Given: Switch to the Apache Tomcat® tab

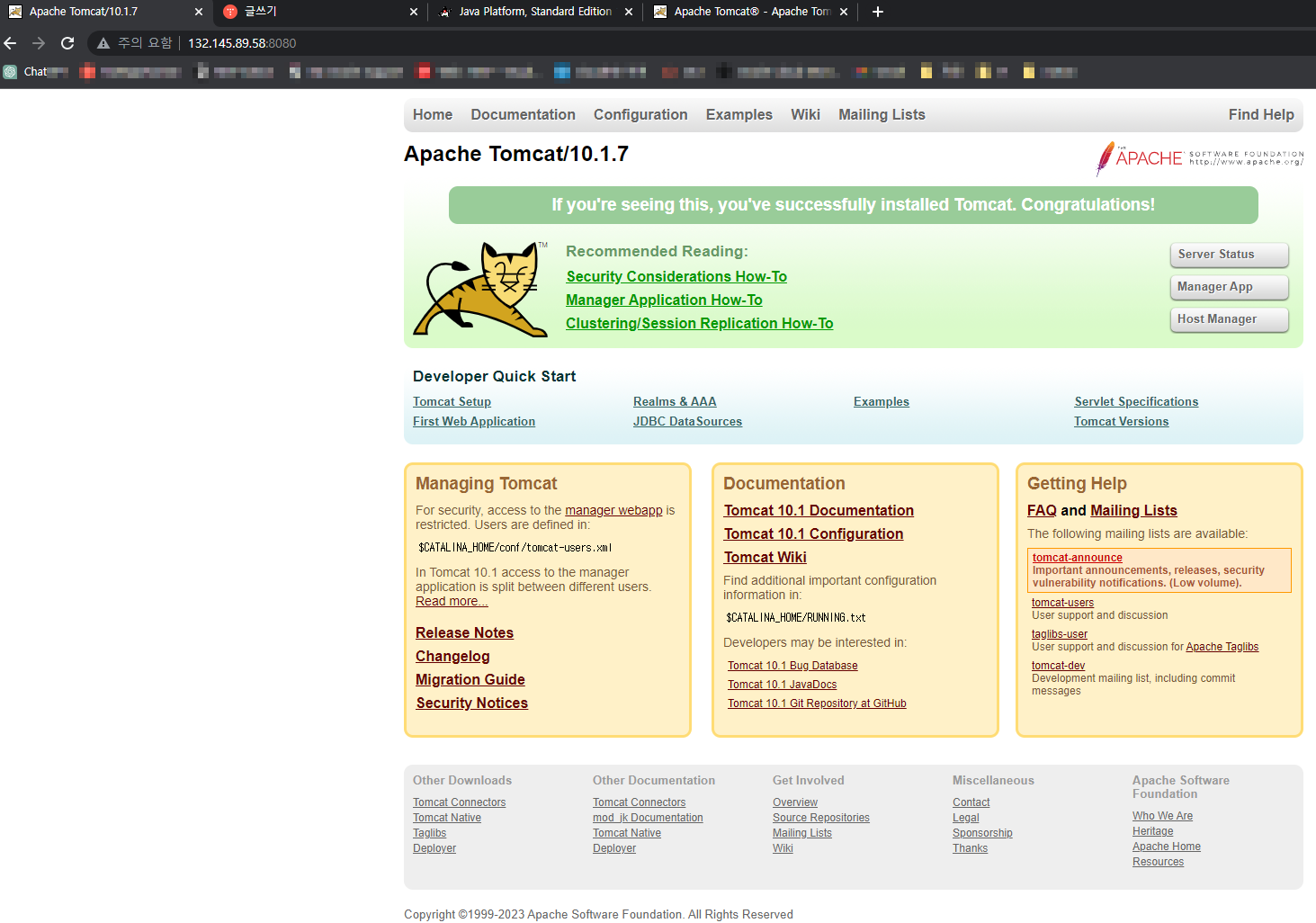Looking at the screenshot, I should [749, 12].
